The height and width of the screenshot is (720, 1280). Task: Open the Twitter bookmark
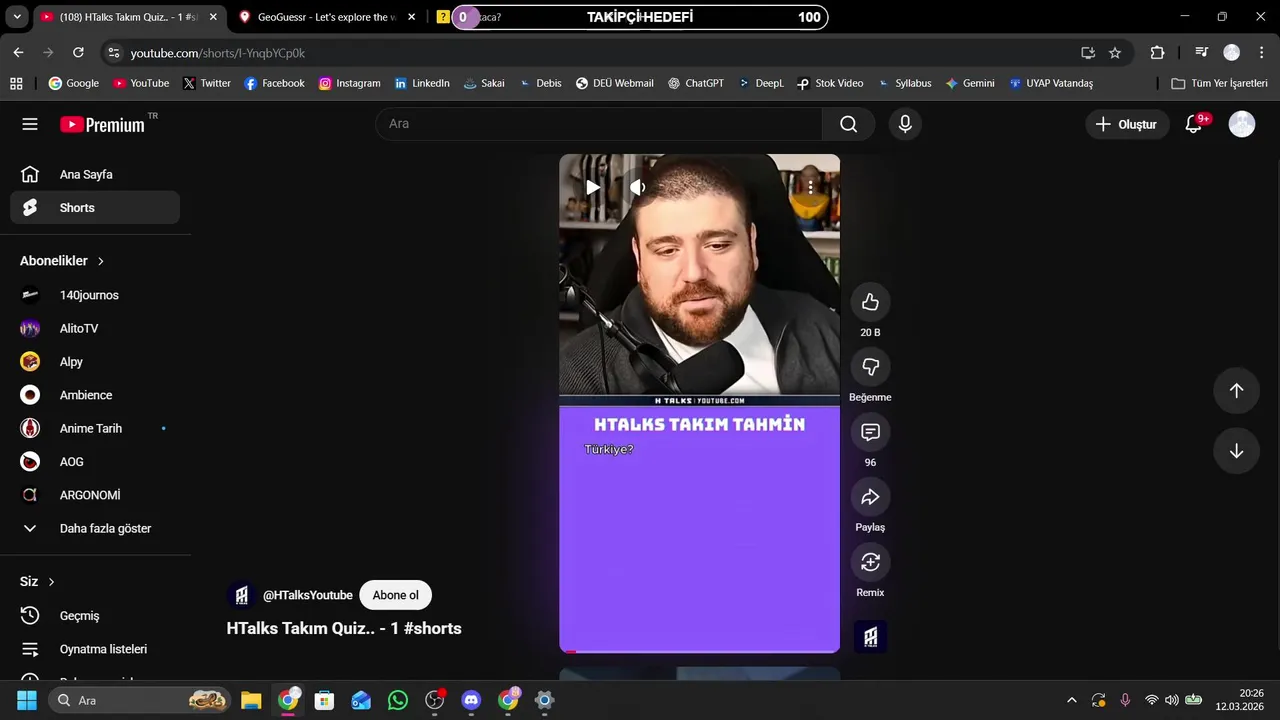click(207, 83)
